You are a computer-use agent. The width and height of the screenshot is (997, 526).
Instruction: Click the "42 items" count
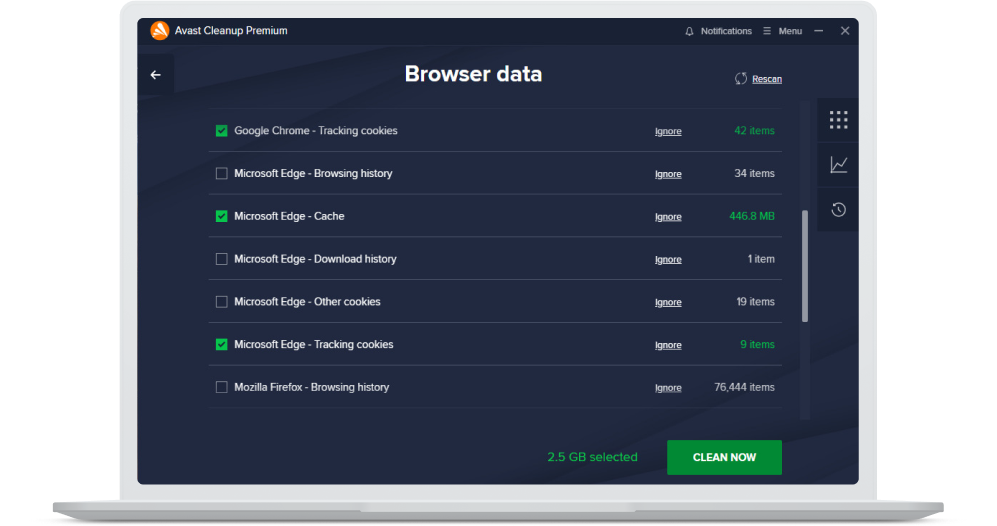tap(754, 130)
